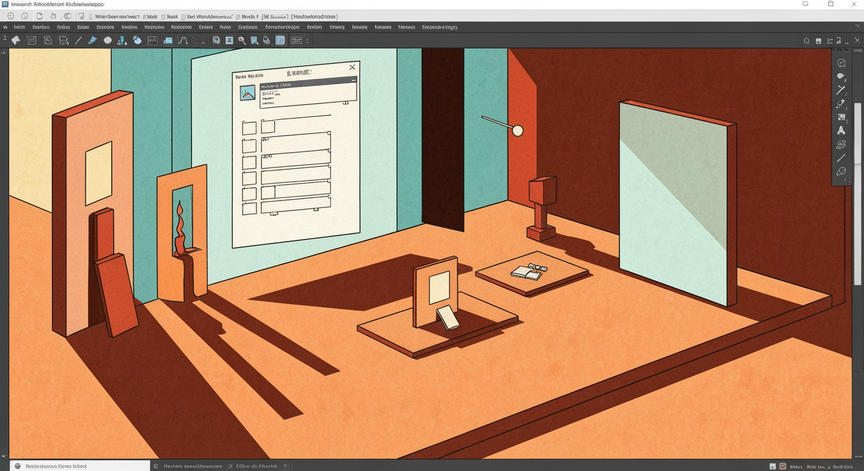Select the straight line tool in right palette
The height and width of the screenshot is (471, 864).
click(841, 158)
